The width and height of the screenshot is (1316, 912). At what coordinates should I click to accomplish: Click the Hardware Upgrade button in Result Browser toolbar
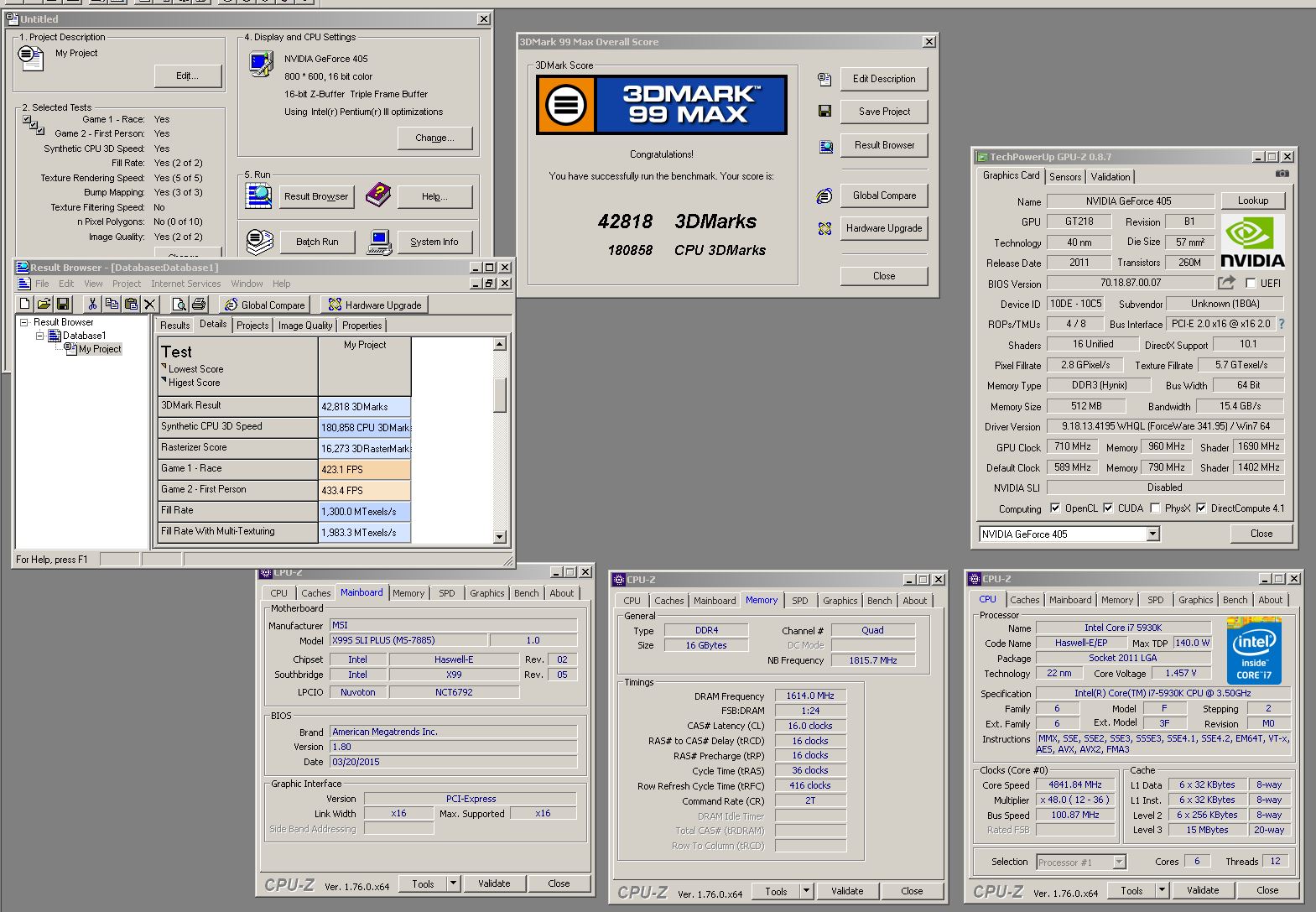pyautogui.click(x=376, y=305)
